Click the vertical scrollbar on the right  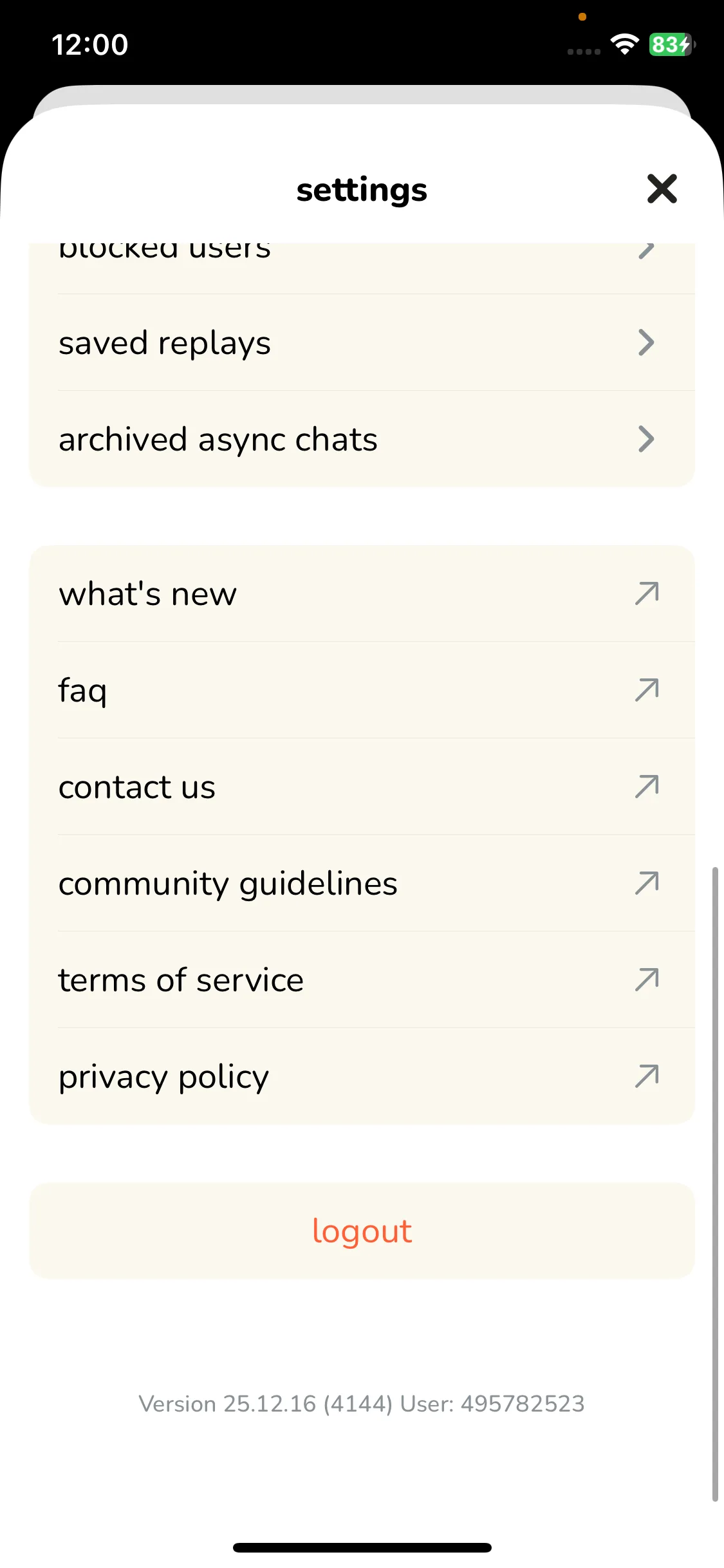click(x=714, y=1184)
